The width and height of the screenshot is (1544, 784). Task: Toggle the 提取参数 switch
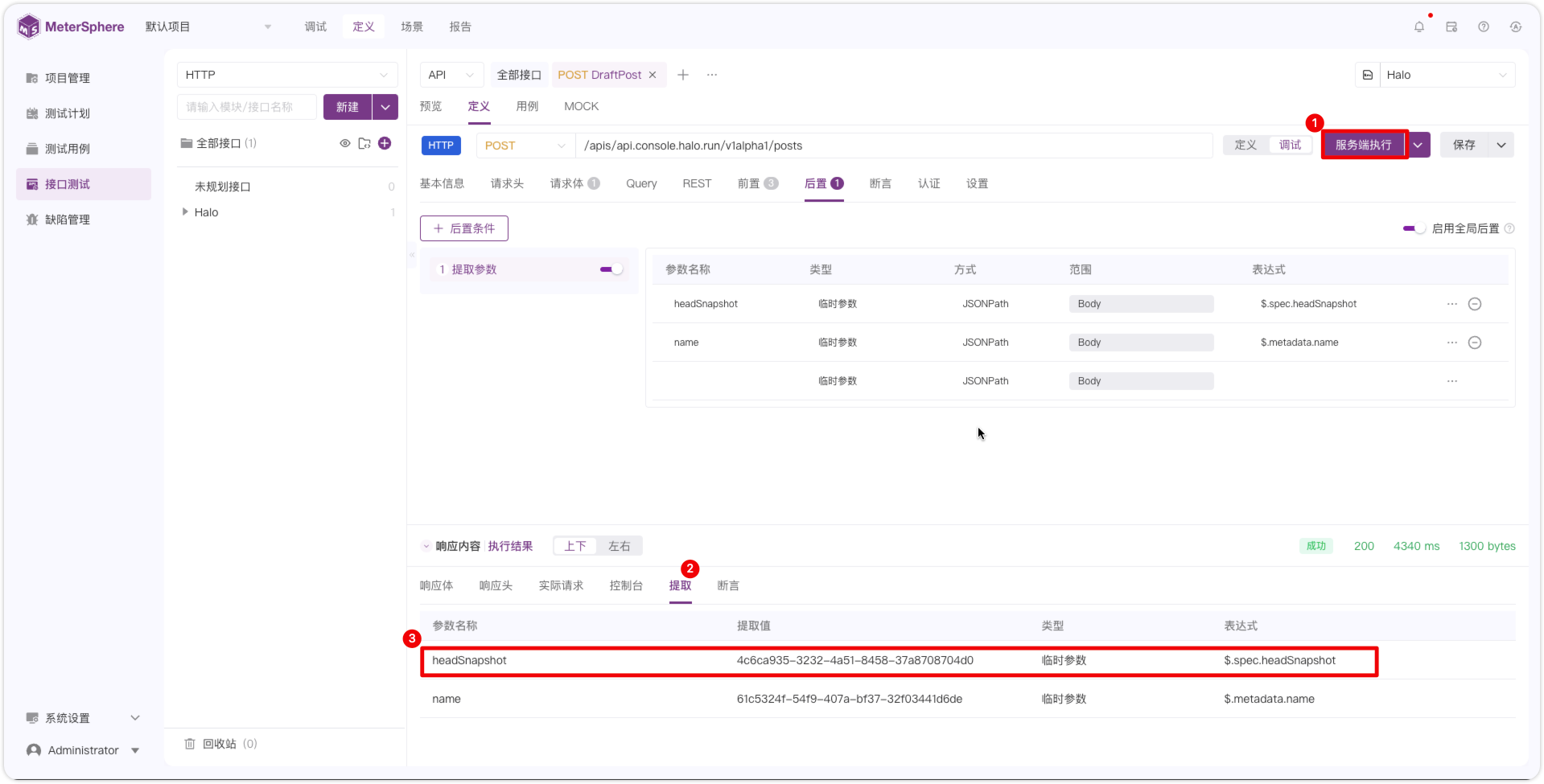click(611, 269)
